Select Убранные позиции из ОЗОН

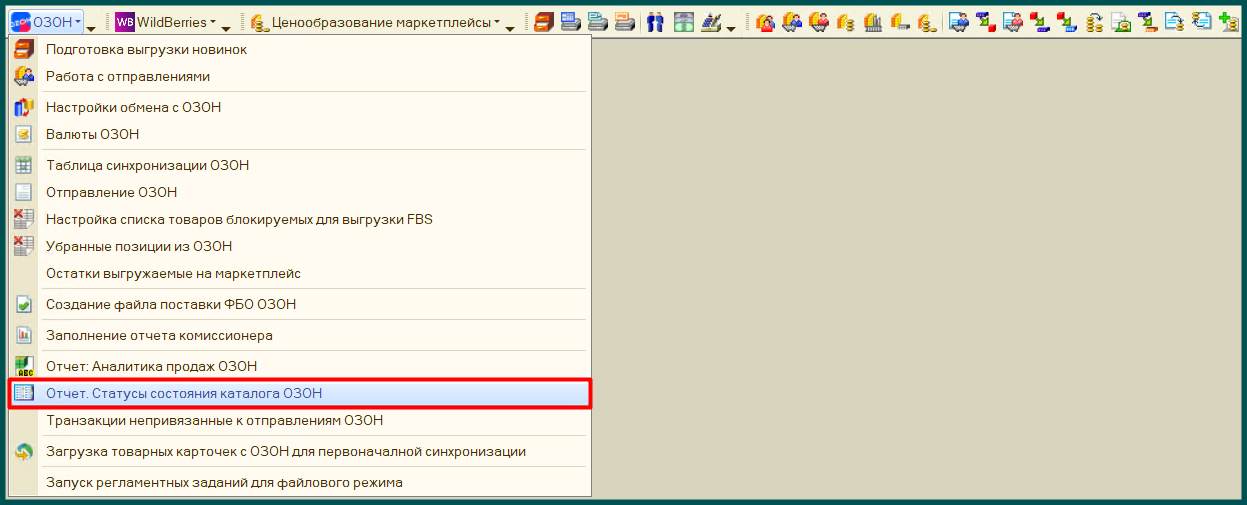click(x=300, y=246)
